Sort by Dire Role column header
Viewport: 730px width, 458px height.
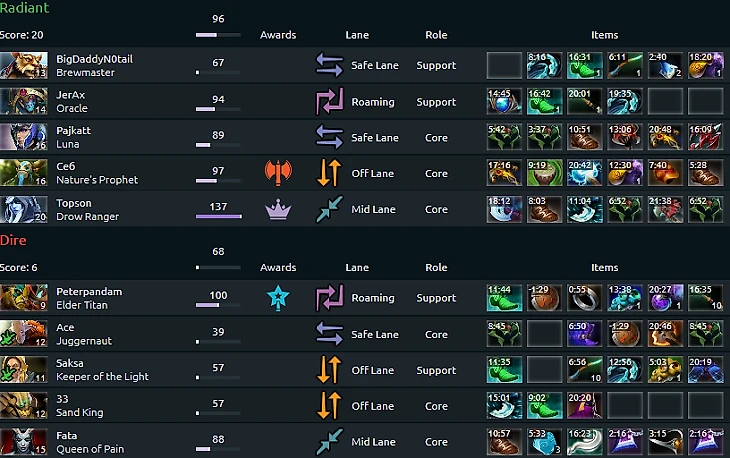coord(436,268)
